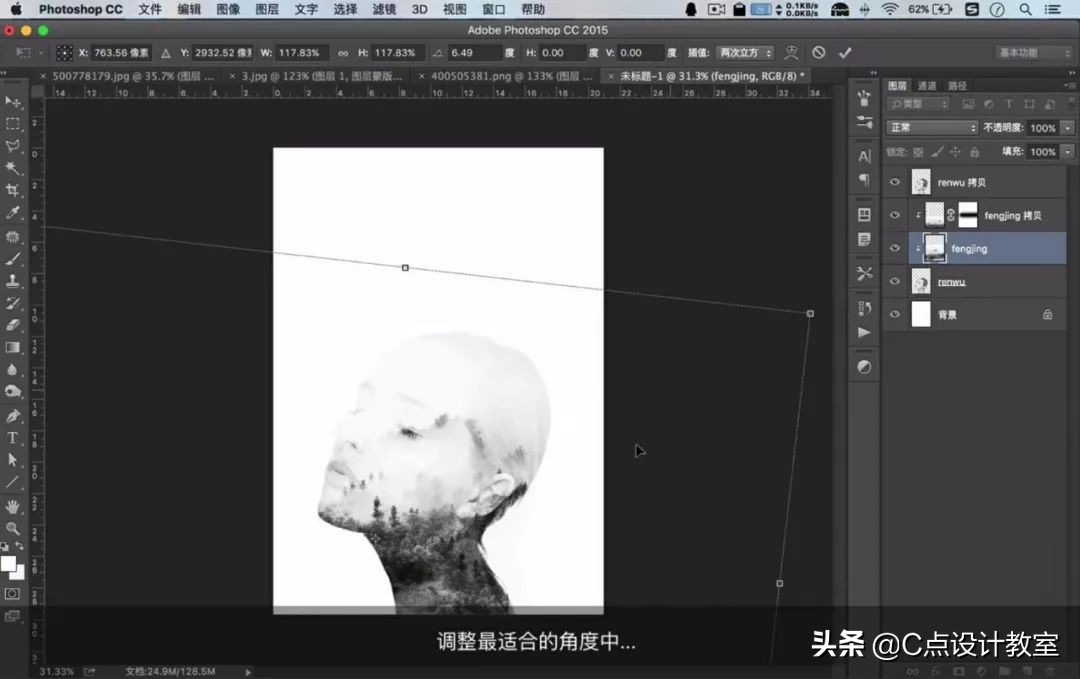Click the foreground color swatch
The image size is (1080, 679).
coord(8,563)
